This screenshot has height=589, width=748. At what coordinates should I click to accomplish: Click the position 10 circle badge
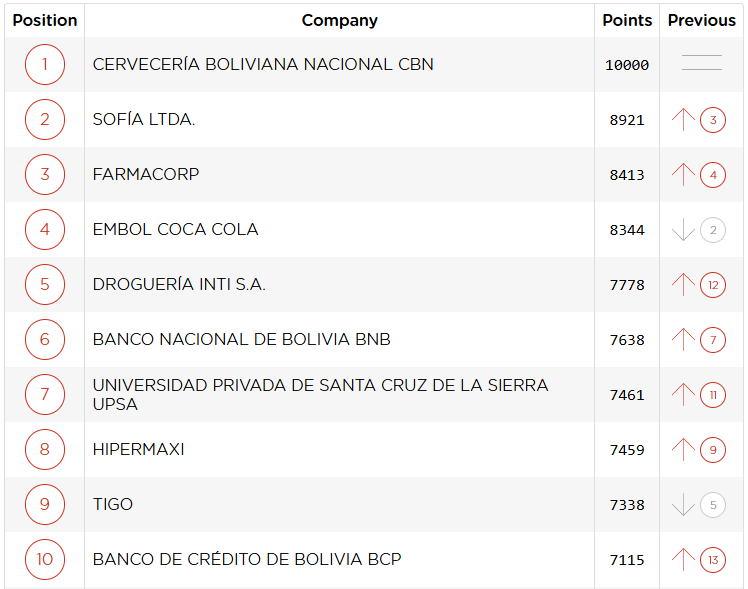[x=45, y=560]
